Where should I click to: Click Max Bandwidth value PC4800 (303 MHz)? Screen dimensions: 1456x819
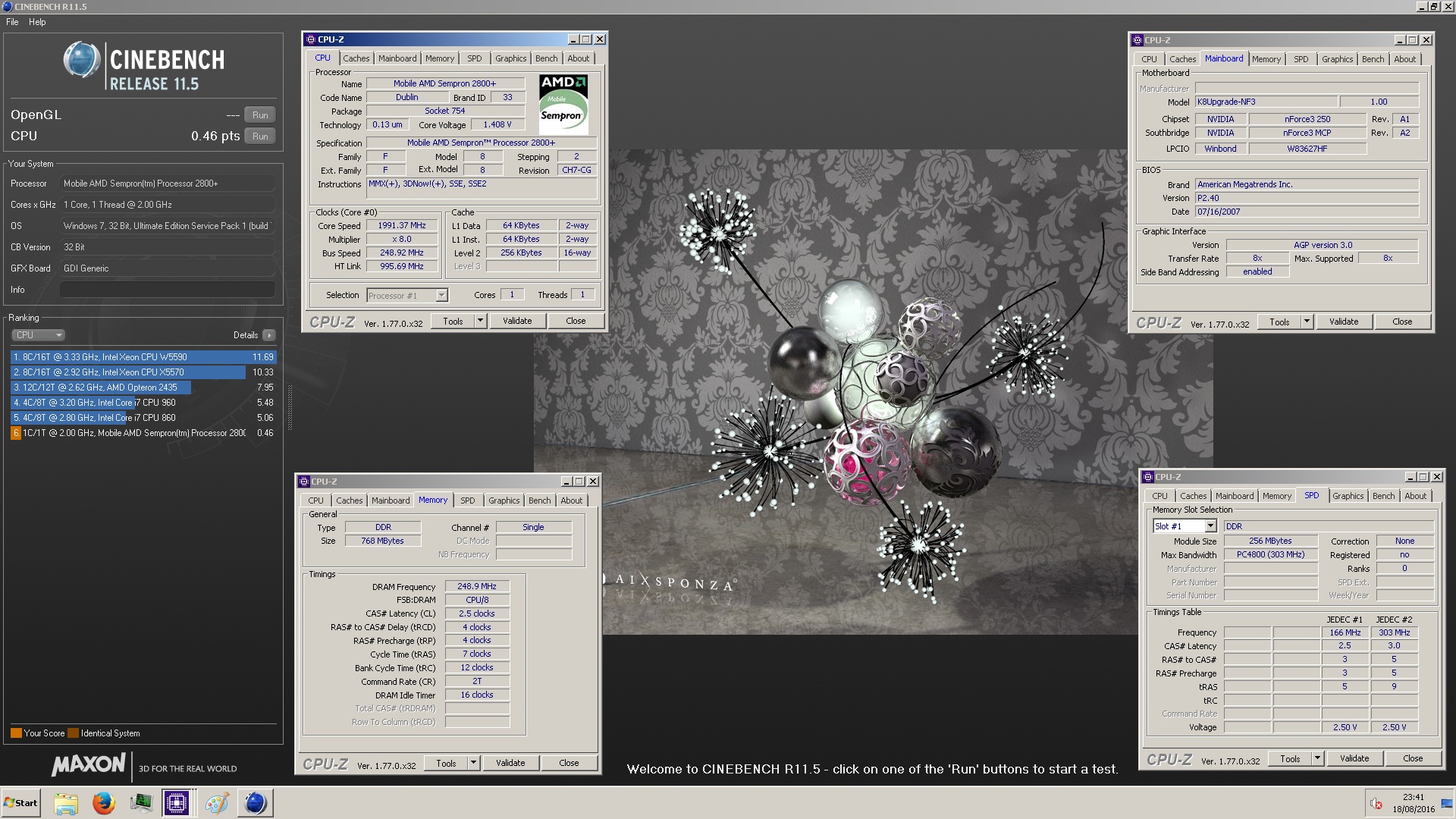1270,555
